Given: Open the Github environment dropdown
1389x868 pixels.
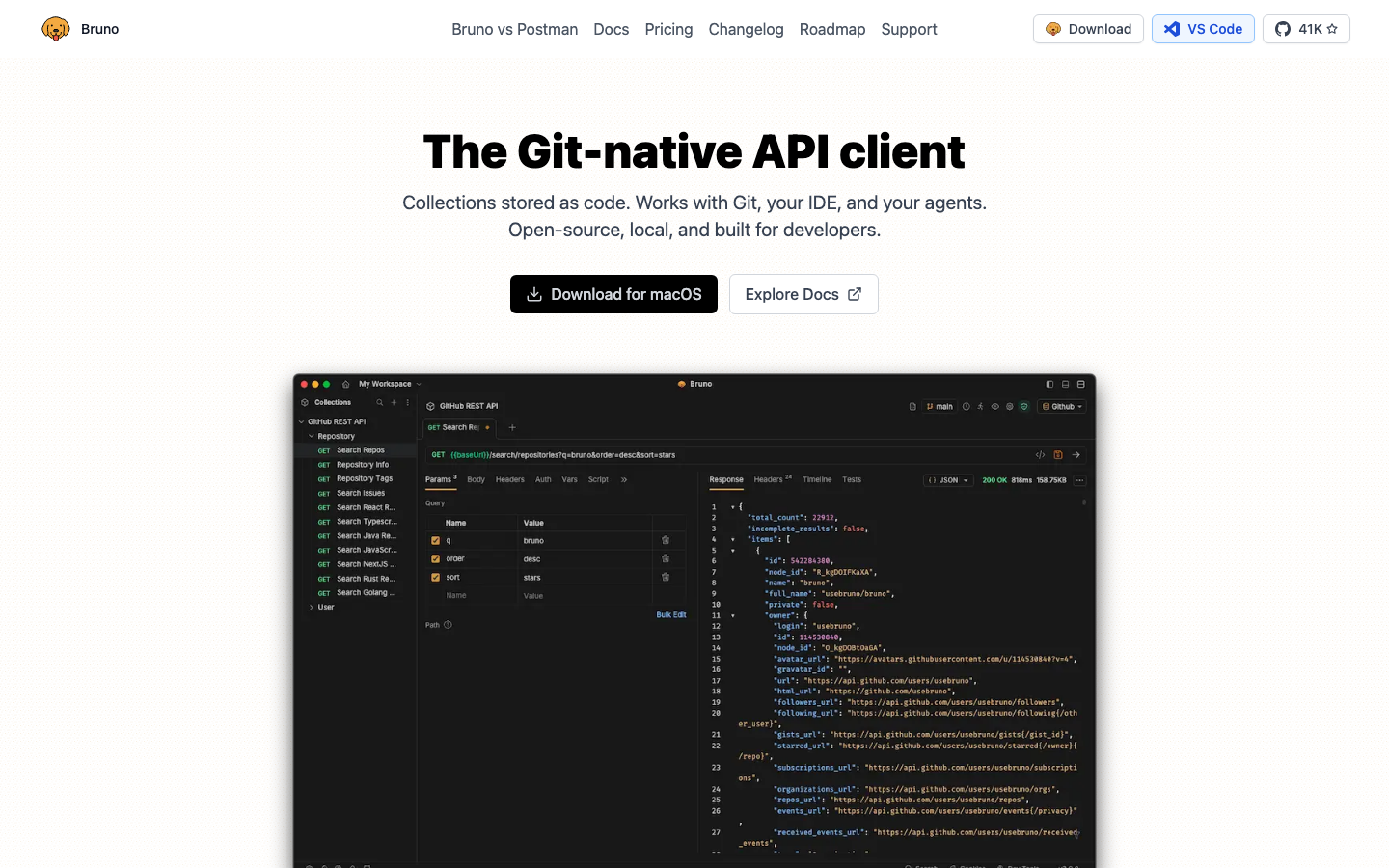Looking at the screenshot, I should [1062, 407].
